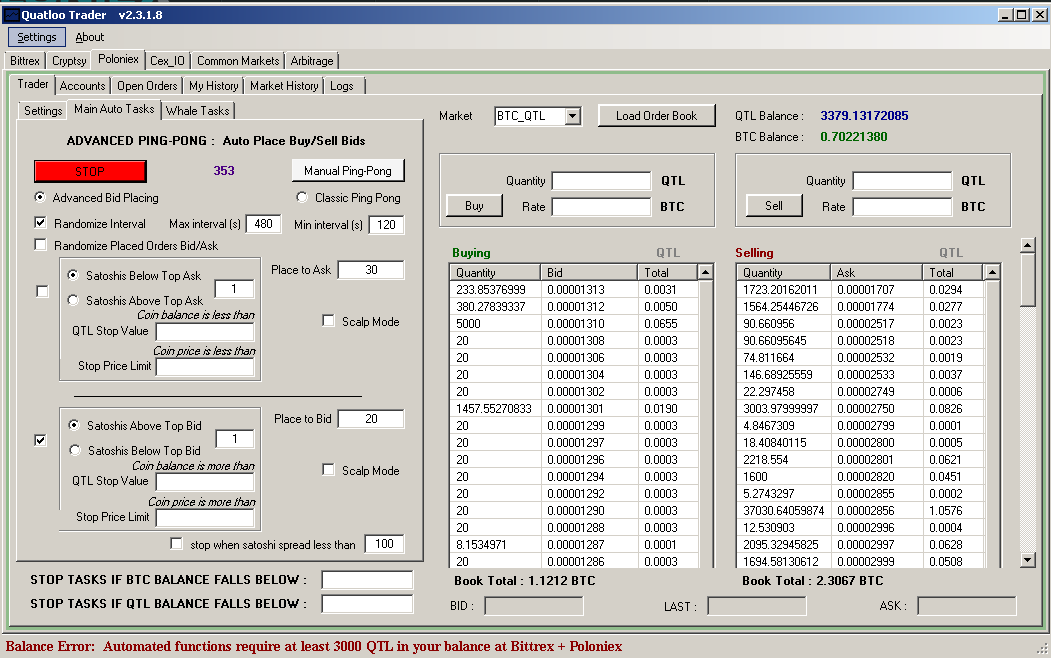Switch to the Bittrex exchange tab
Image resolution: width=1051 pixels, height=658 pixels.
point(25,61)
